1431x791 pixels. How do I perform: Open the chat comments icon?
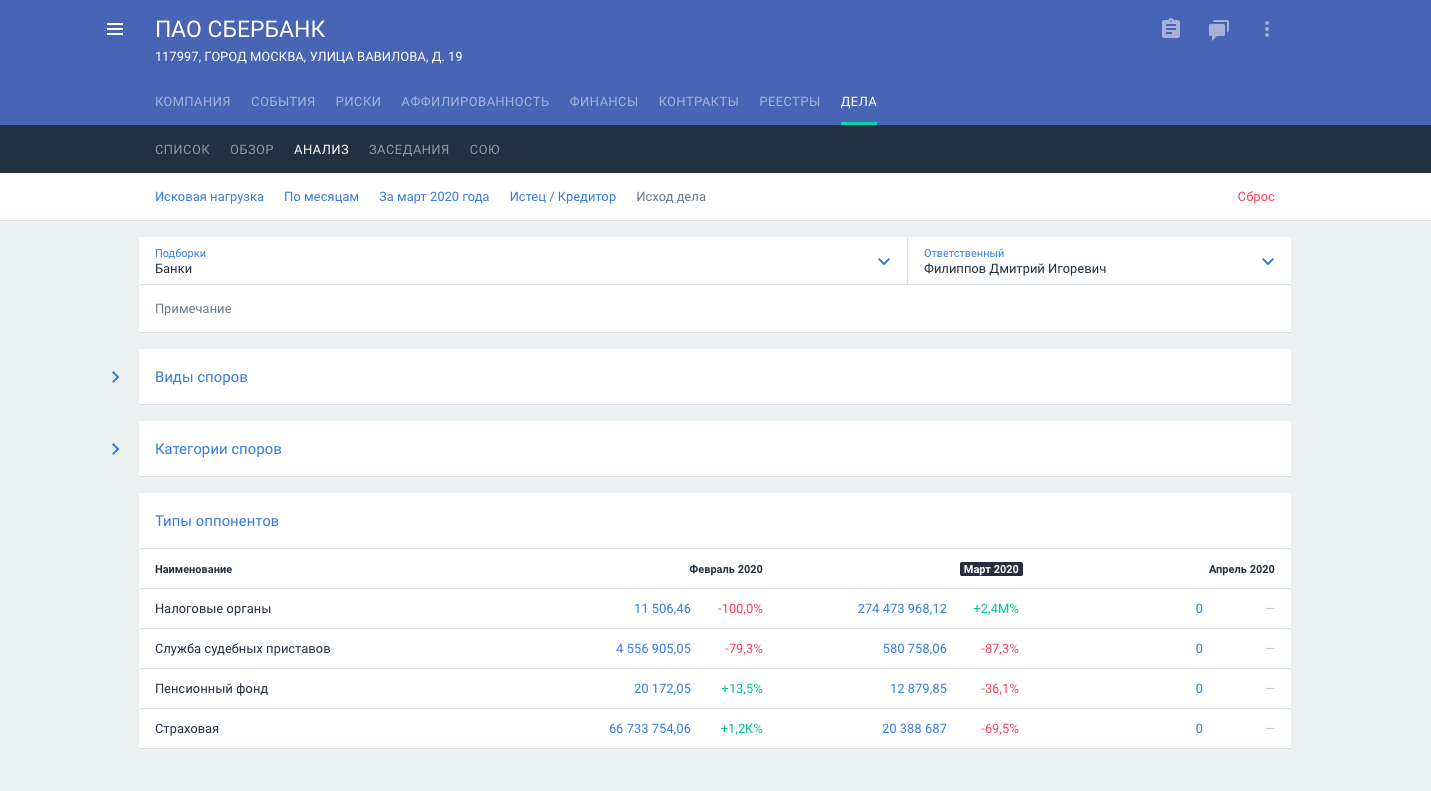(1218, 30)
